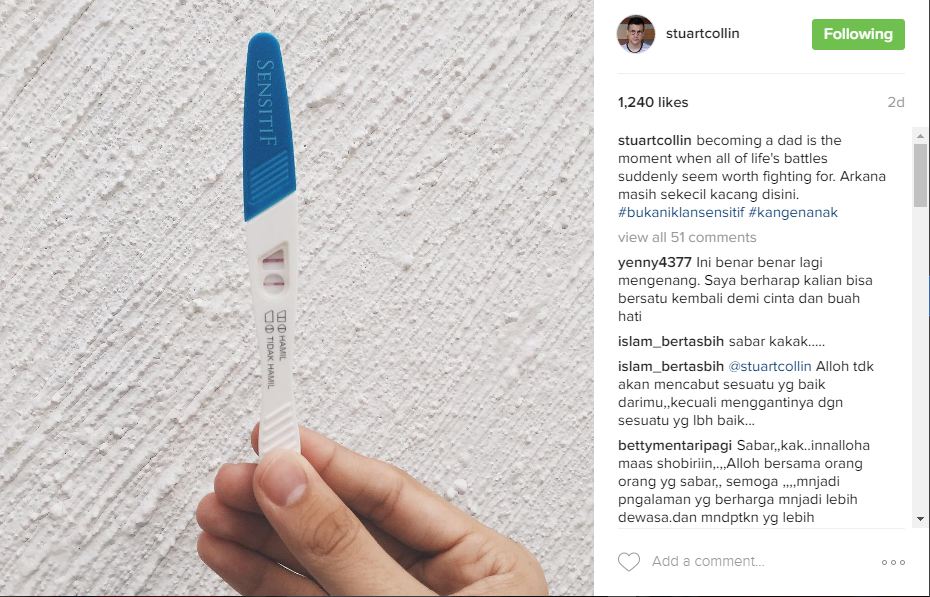This screenshot has height=597, width=930.
Task: Open the #kangenanak hashtag
Action: click(793, 212)
